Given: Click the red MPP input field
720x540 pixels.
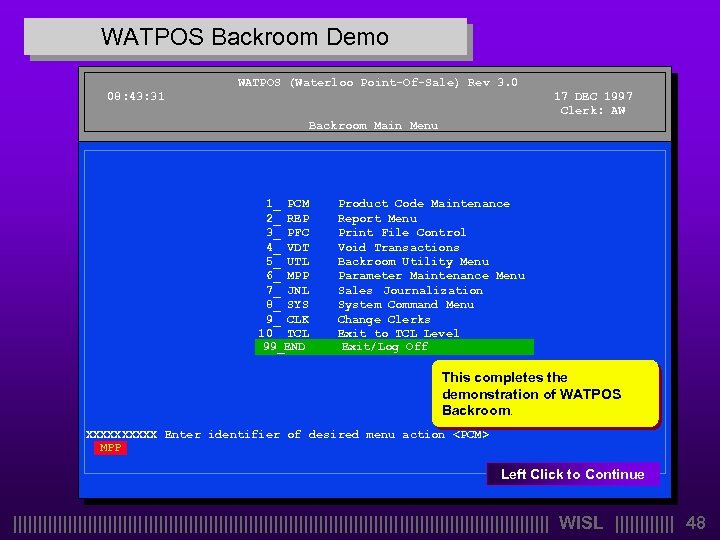Looking at the screenshot, I should [110, 448].
